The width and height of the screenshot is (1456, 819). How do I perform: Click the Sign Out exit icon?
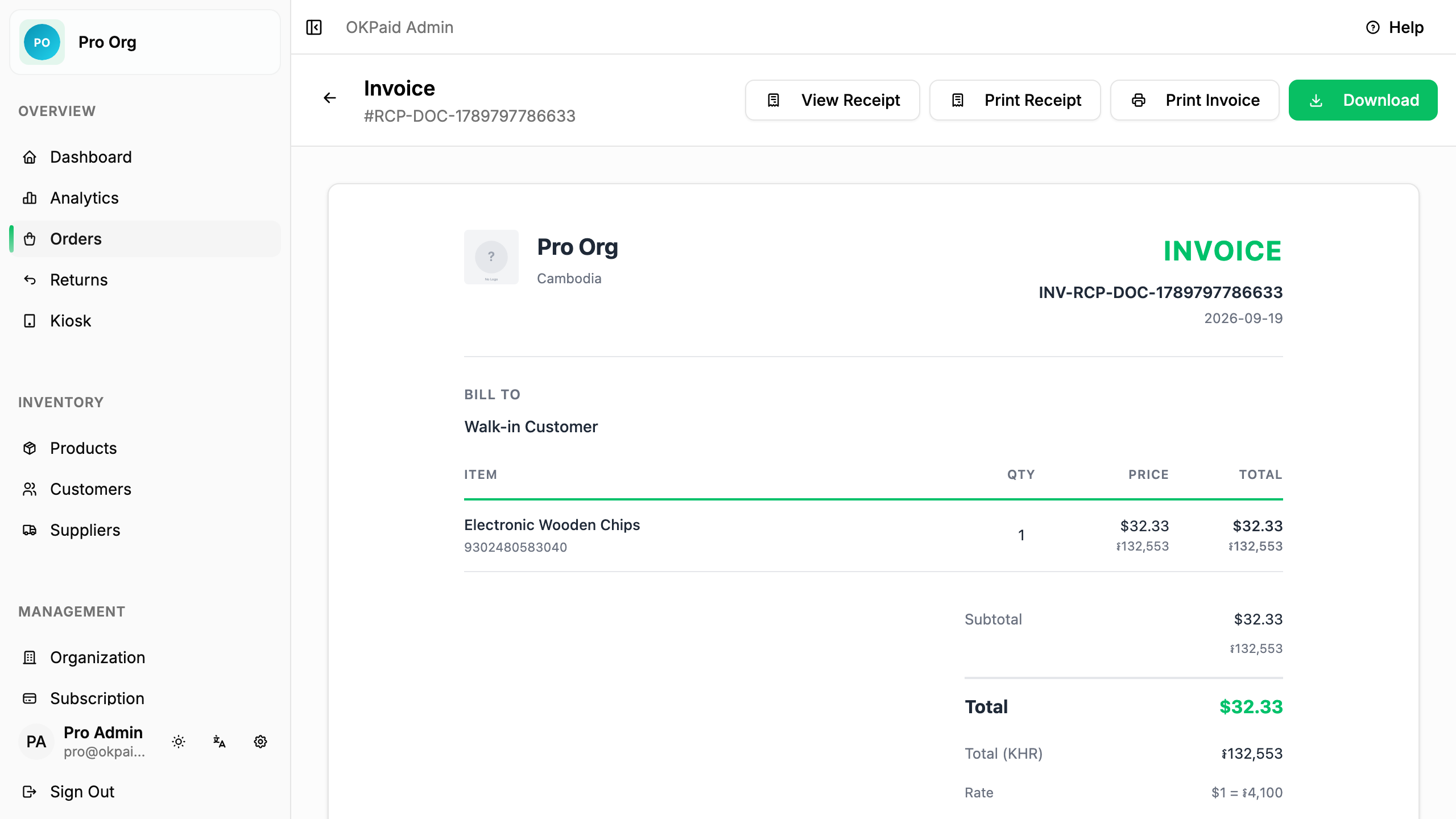pos(30,792)
